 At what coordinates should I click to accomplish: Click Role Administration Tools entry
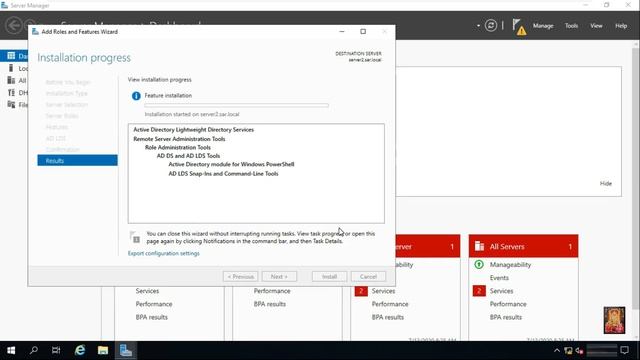coord(178,147)
